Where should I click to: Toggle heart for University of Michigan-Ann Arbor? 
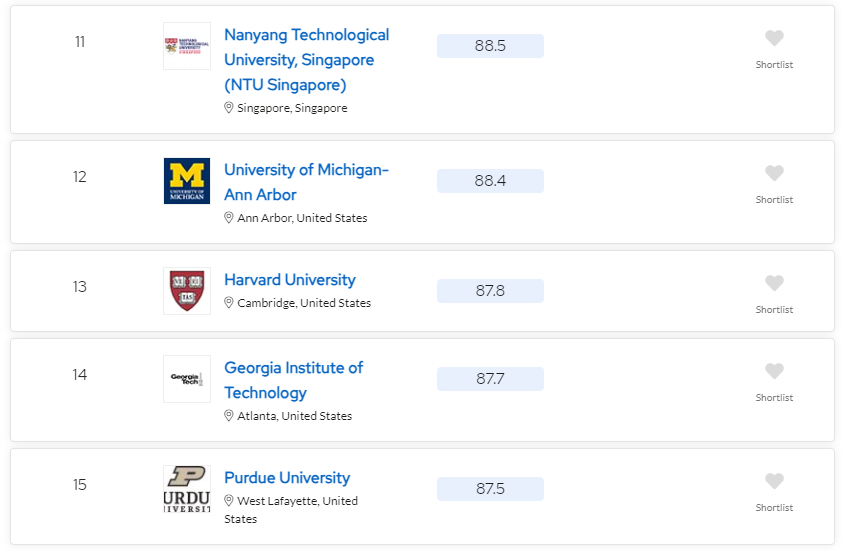pos(774,173)
